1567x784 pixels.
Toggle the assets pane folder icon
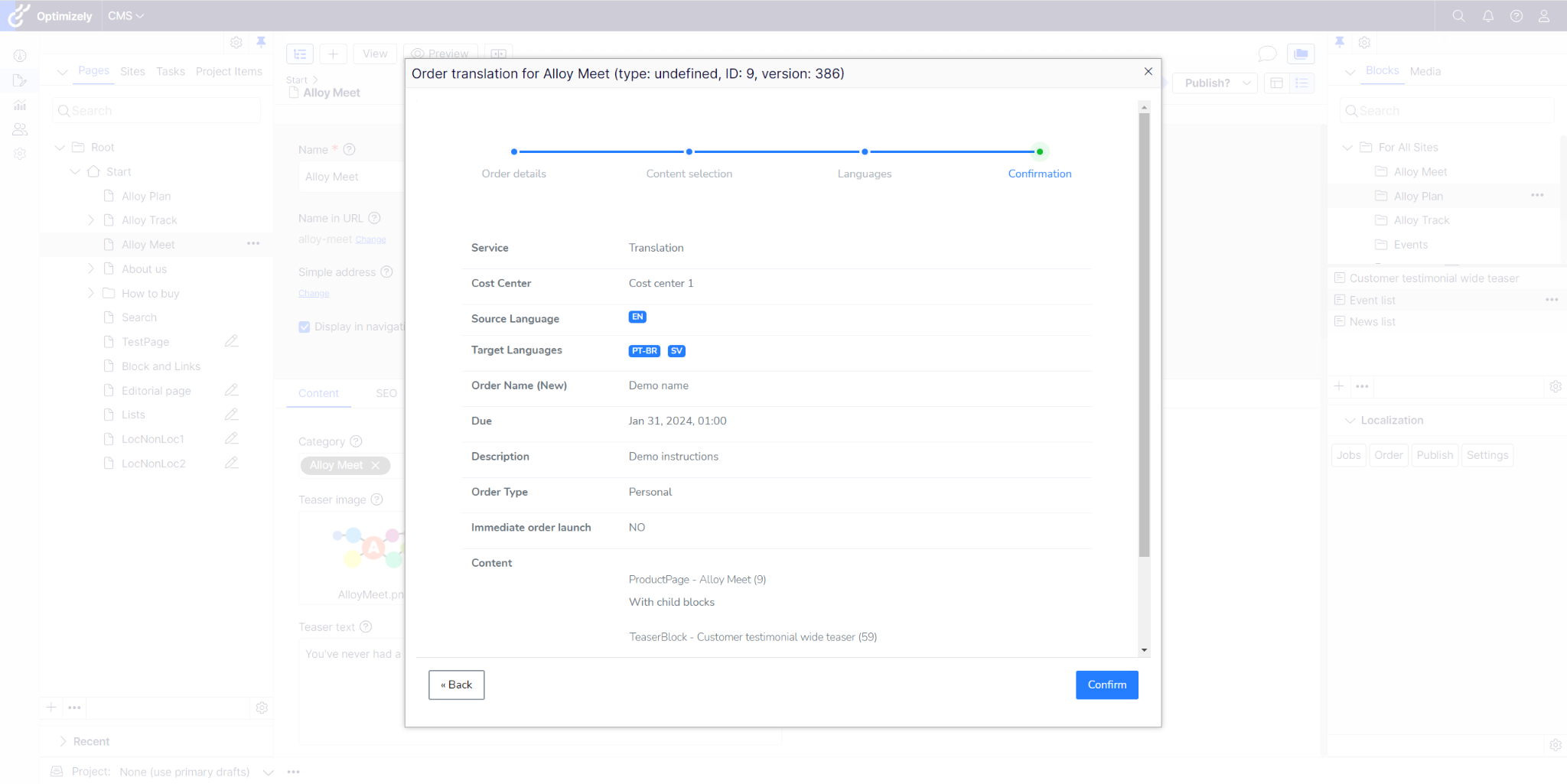(x=1301, y=54)
